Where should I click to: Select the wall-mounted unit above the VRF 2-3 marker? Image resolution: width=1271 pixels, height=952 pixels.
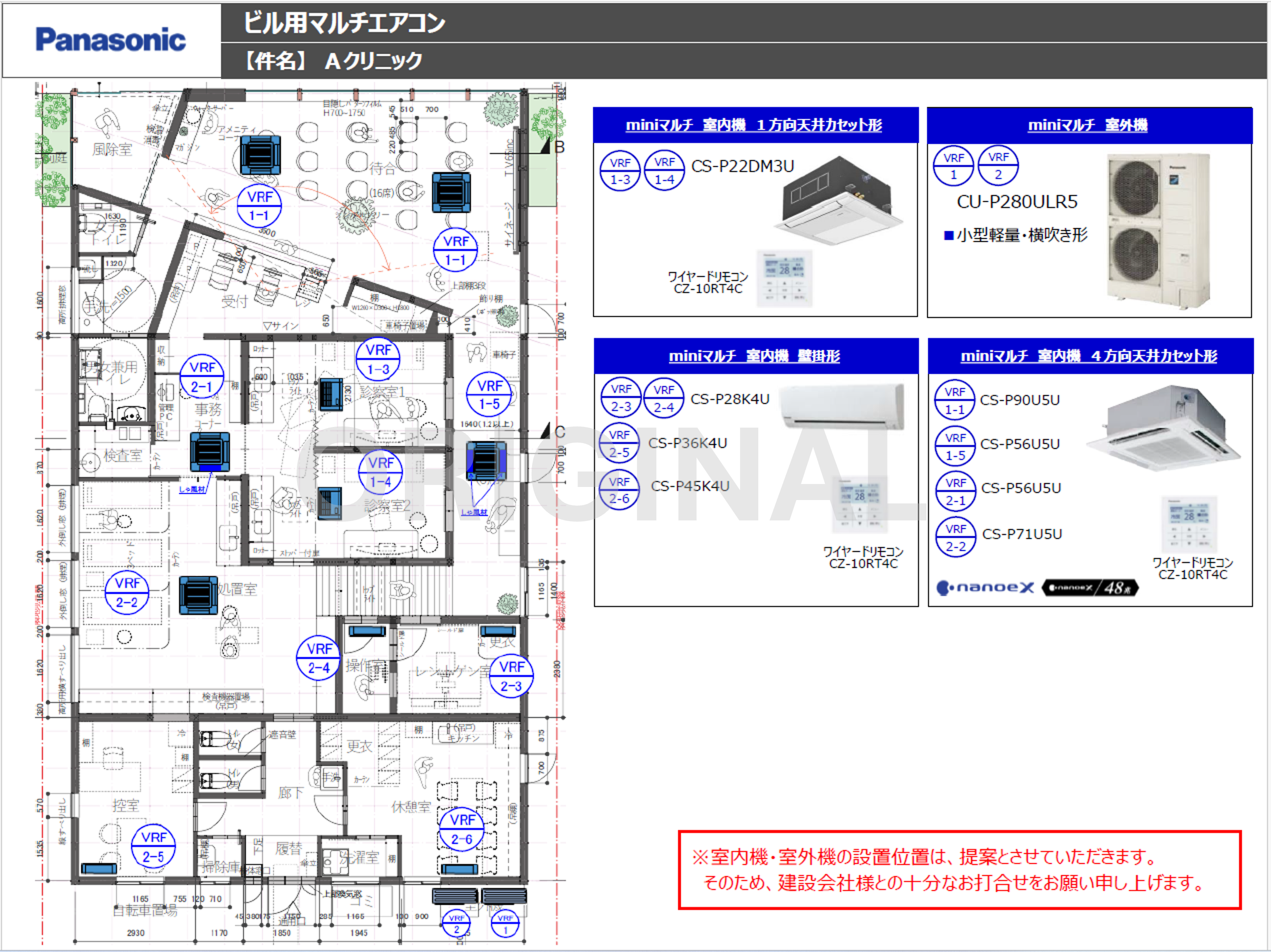pos(498,632)
